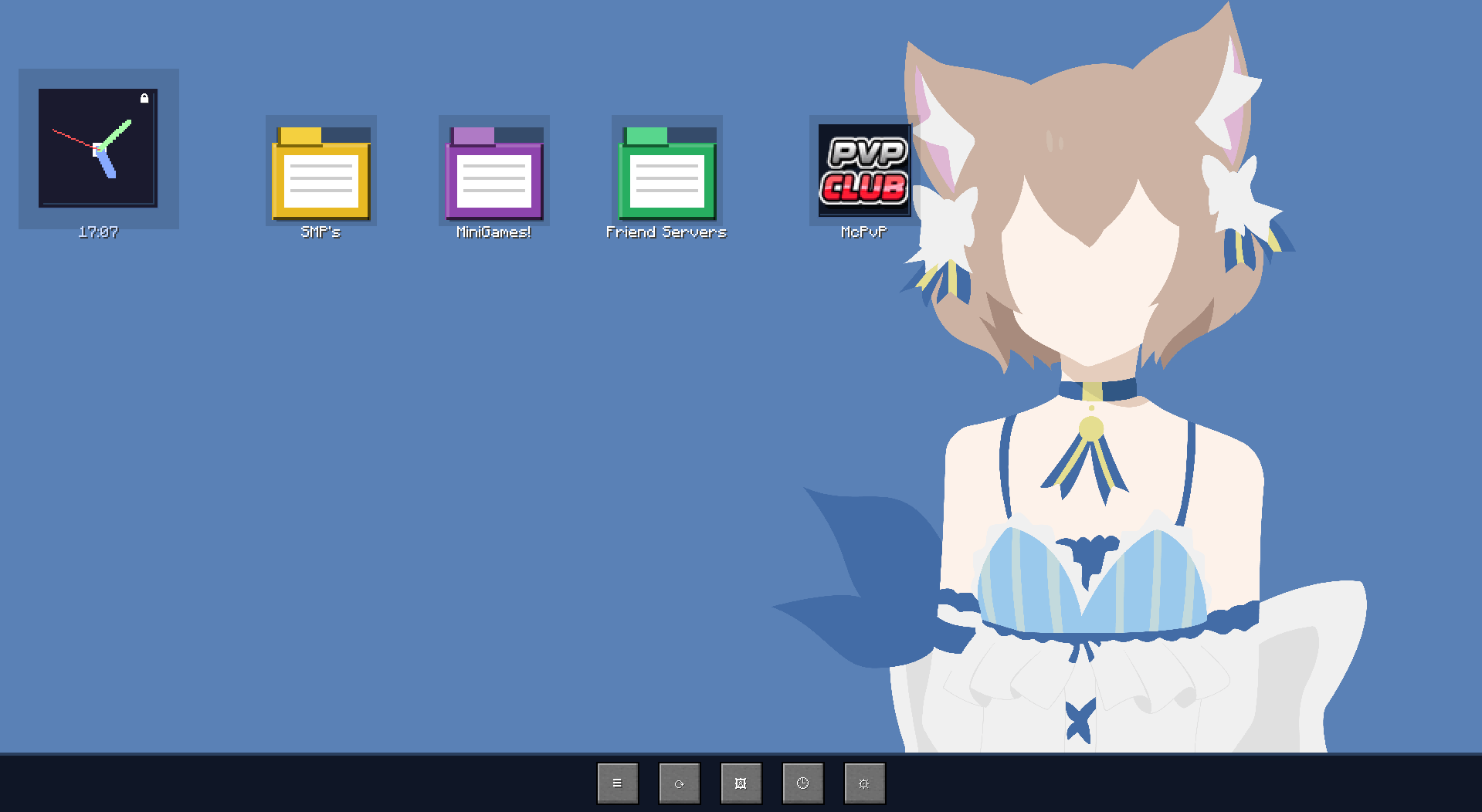The image size is (1482, 812).
Task: Click the McPvP label text
Action: click(x=864, y=232)
